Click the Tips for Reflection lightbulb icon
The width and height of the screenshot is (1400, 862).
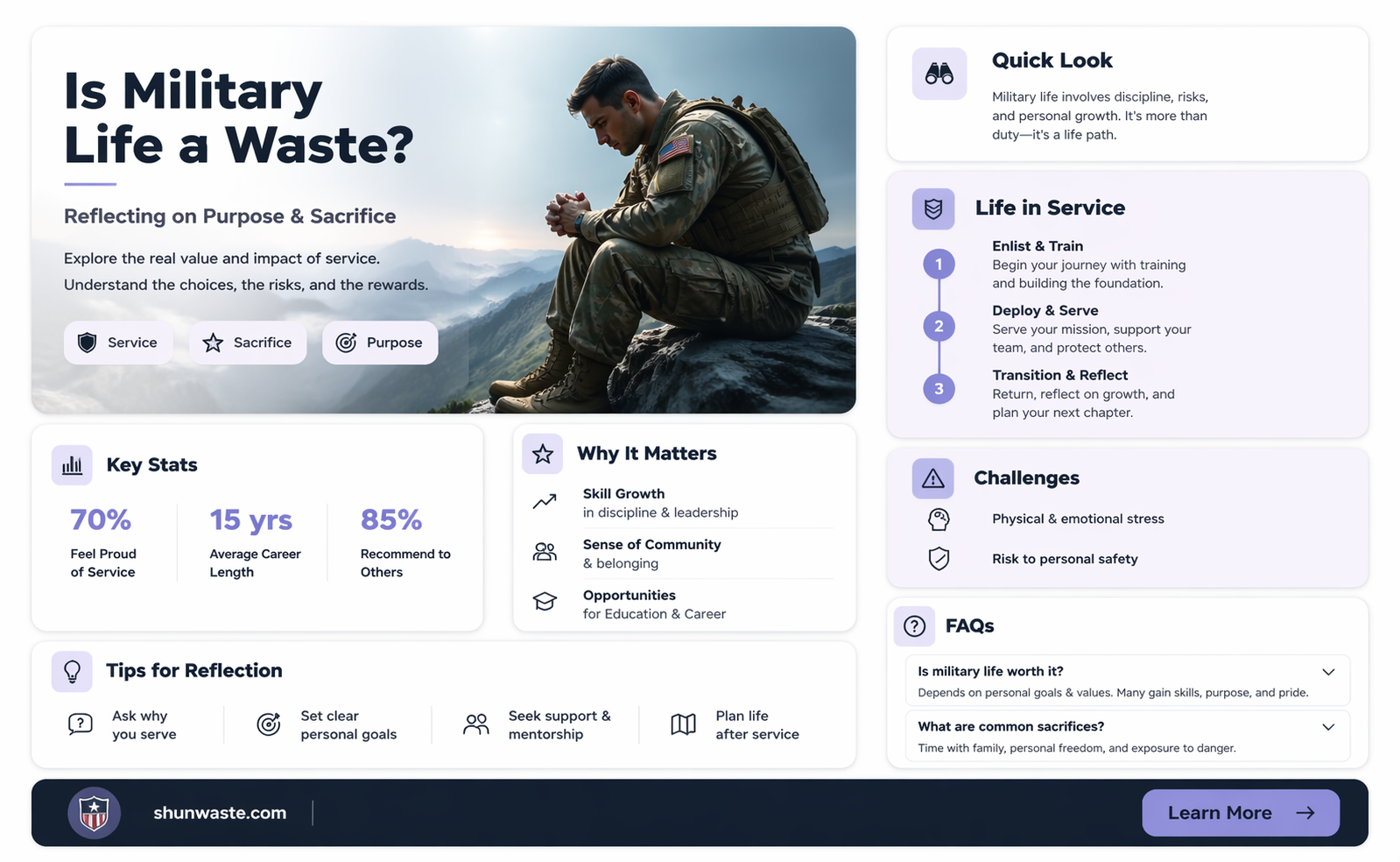click(72, 672)
